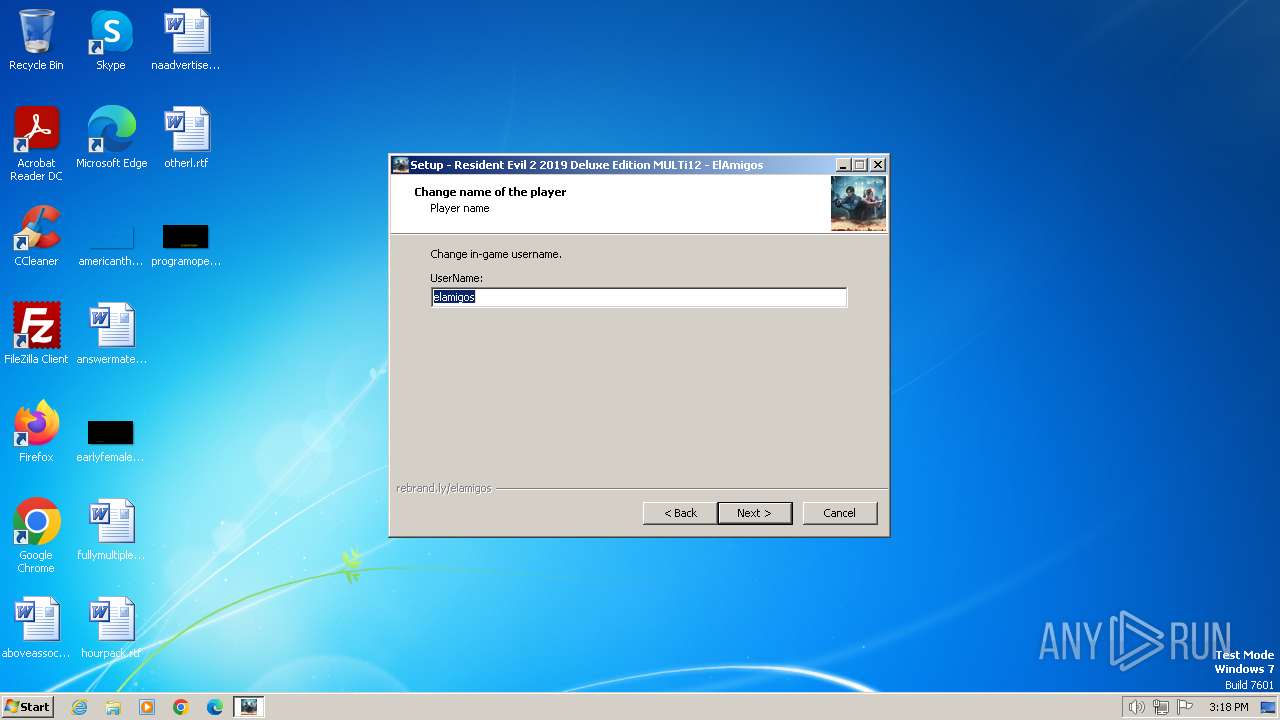Click the 'Change name of the player' heading
Viewport: 1280px width, 720px height.
point(490,192)
